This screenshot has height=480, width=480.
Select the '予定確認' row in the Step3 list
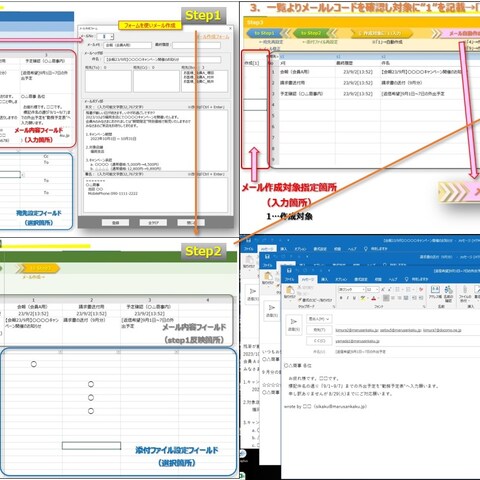click(x=375, y=94)
